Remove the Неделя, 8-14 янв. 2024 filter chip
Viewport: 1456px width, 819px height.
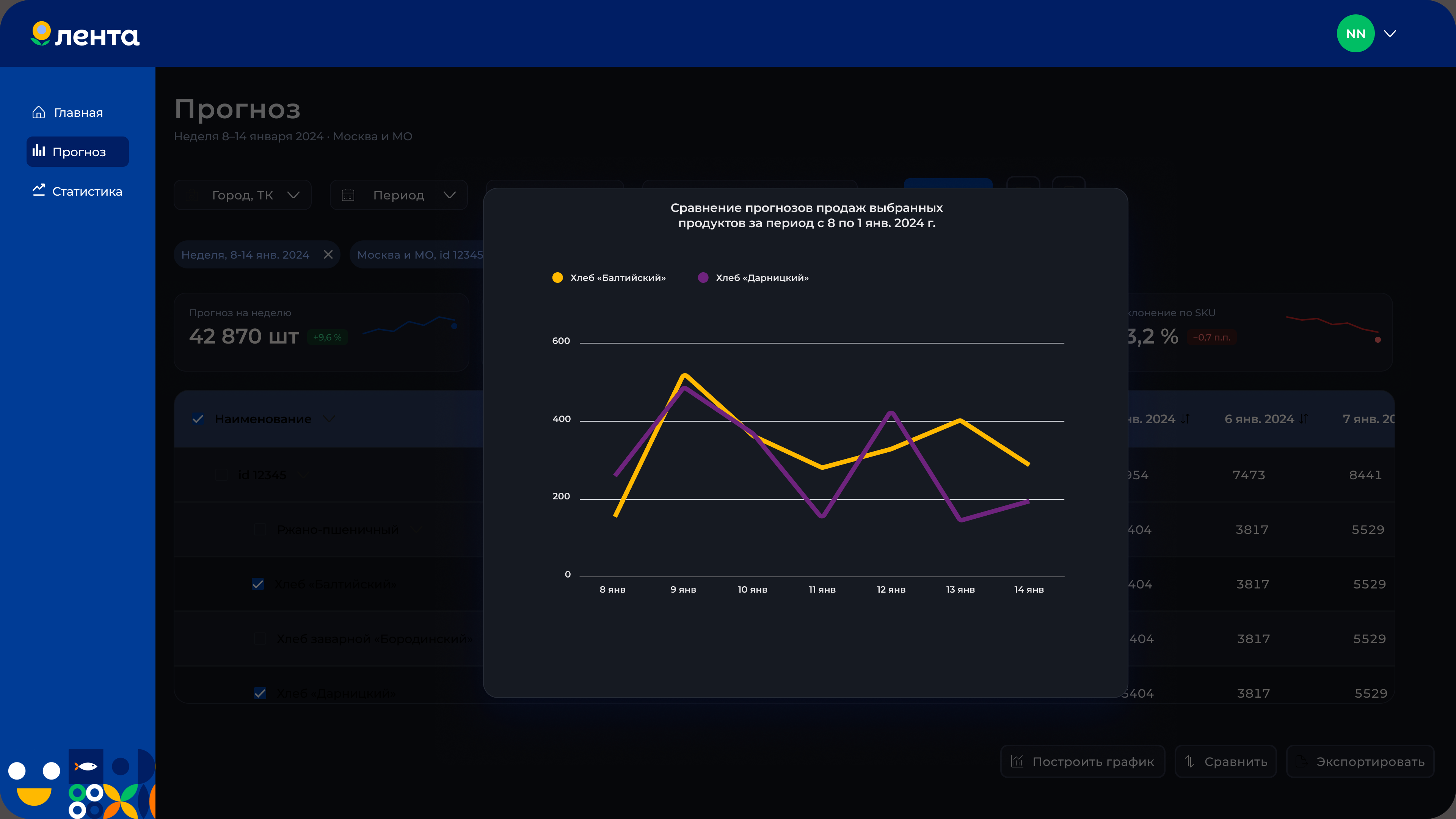pos(328,254)
